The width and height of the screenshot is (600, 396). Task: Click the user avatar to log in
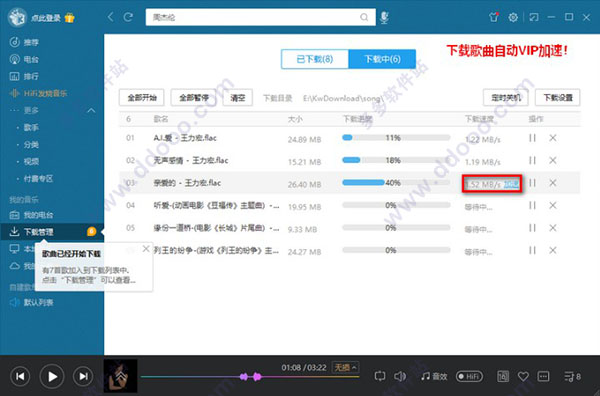click(17, 17)
